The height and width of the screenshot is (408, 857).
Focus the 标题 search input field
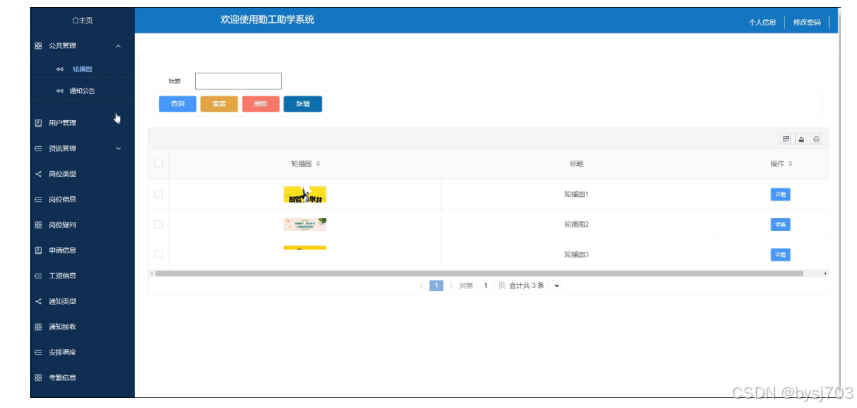click(x=238, y=81)
